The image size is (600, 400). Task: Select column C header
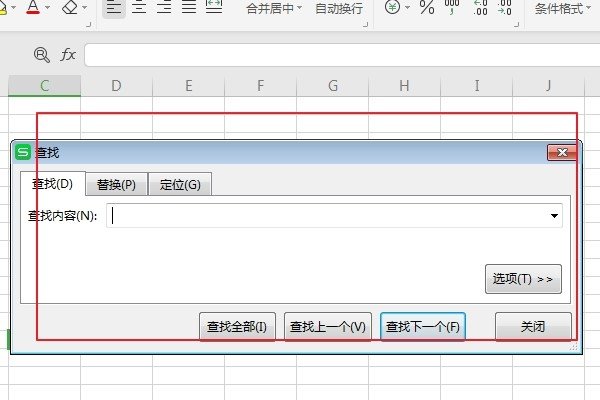44,86
